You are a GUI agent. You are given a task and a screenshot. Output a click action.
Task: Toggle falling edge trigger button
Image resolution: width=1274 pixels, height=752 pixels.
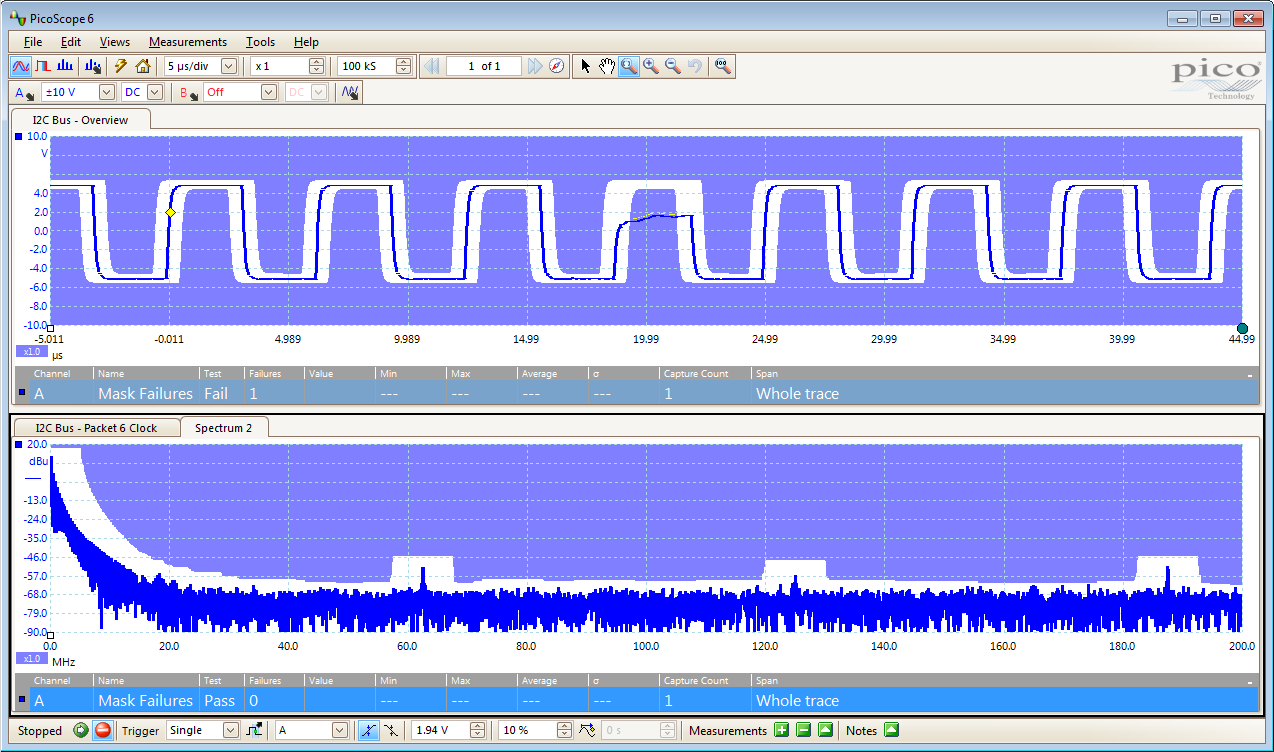click(x=390, y=731)
